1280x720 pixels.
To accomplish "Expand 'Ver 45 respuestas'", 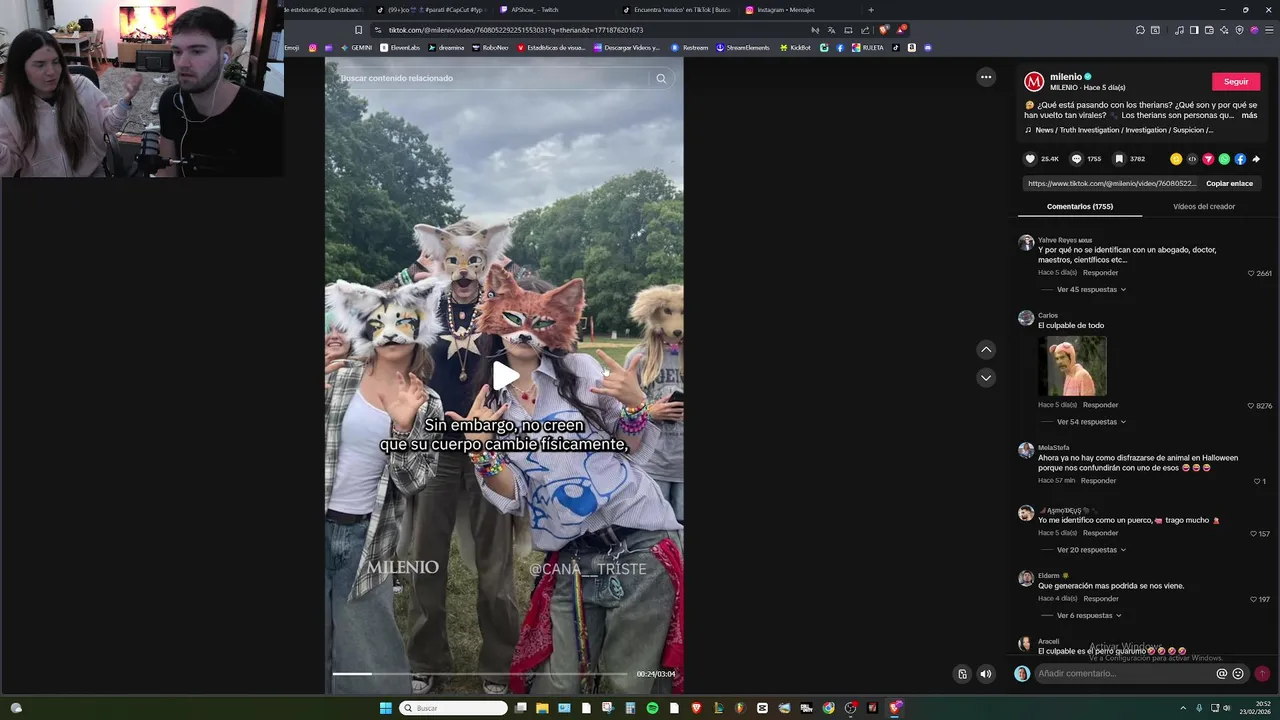I will [1091, 289].
